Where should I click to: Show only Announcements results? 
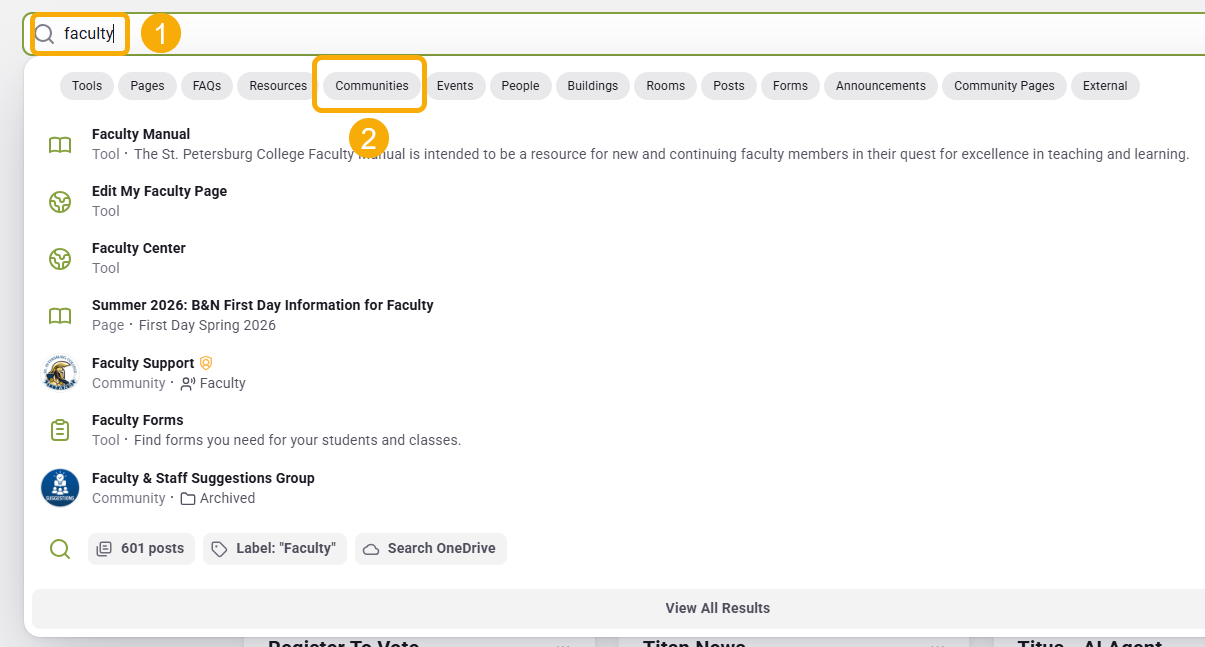[x=881, y=86]
